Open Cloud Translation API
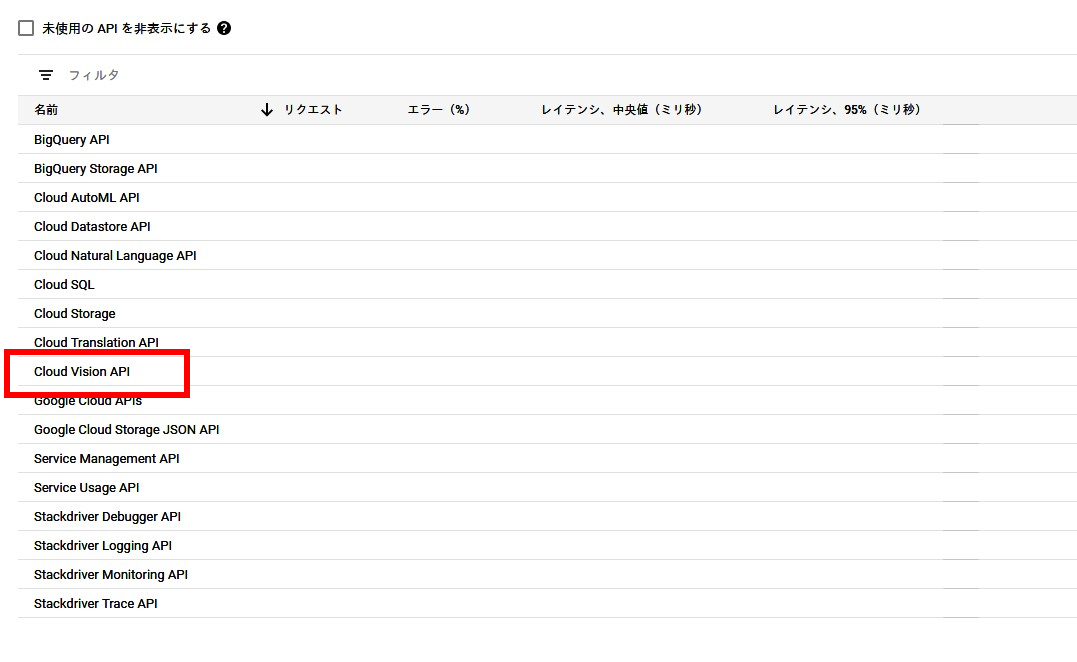The image size is (1077, 662). click(96, 343)
